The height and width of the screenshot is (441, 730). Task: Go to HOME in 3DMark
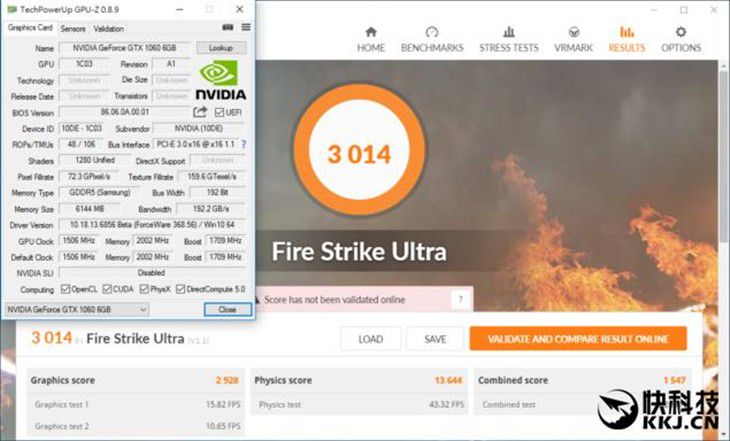tap(371, 40)
